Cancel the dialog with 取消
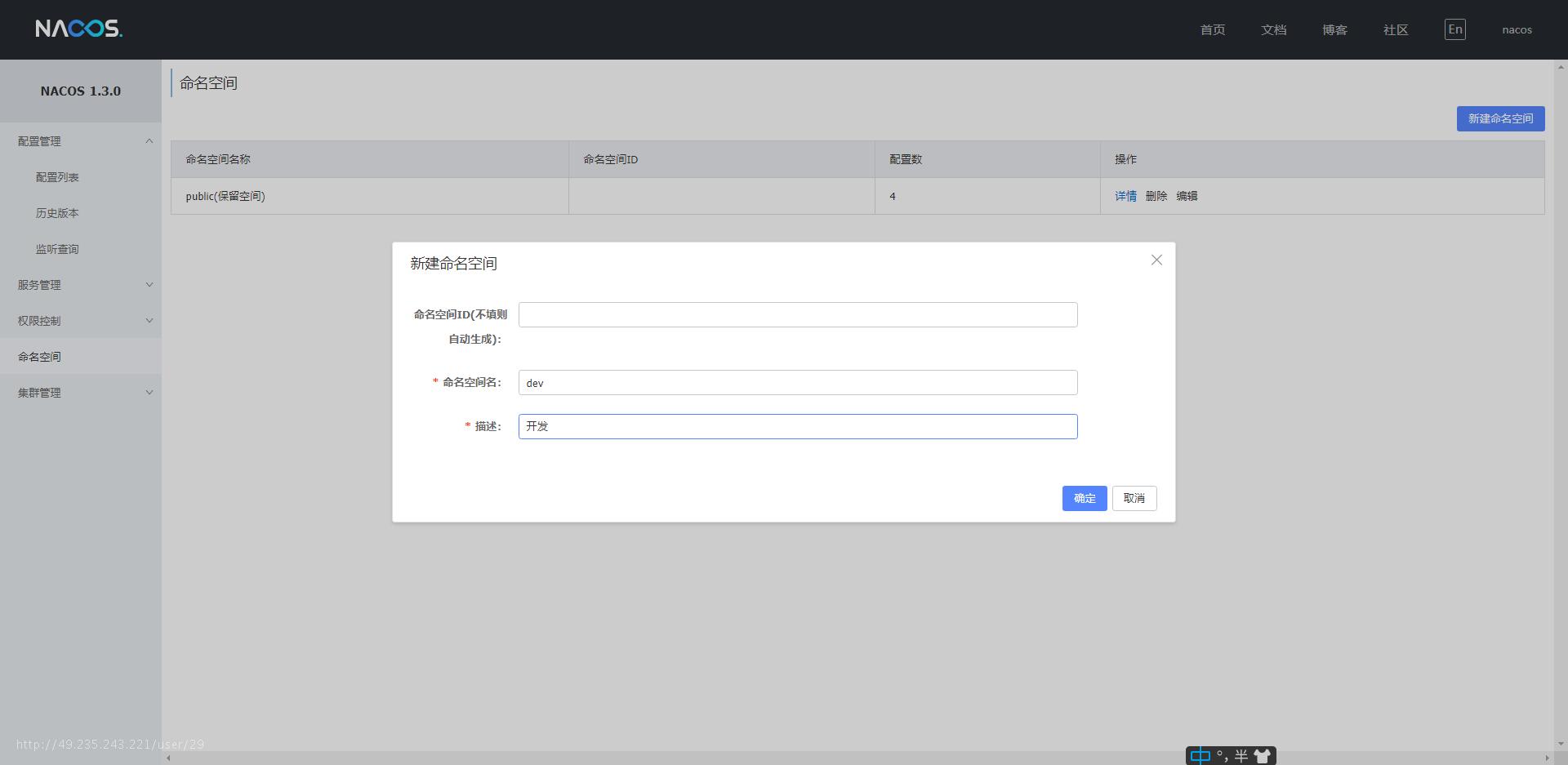Viewport: 1568px width, 765px height. tap(1134, 498)
